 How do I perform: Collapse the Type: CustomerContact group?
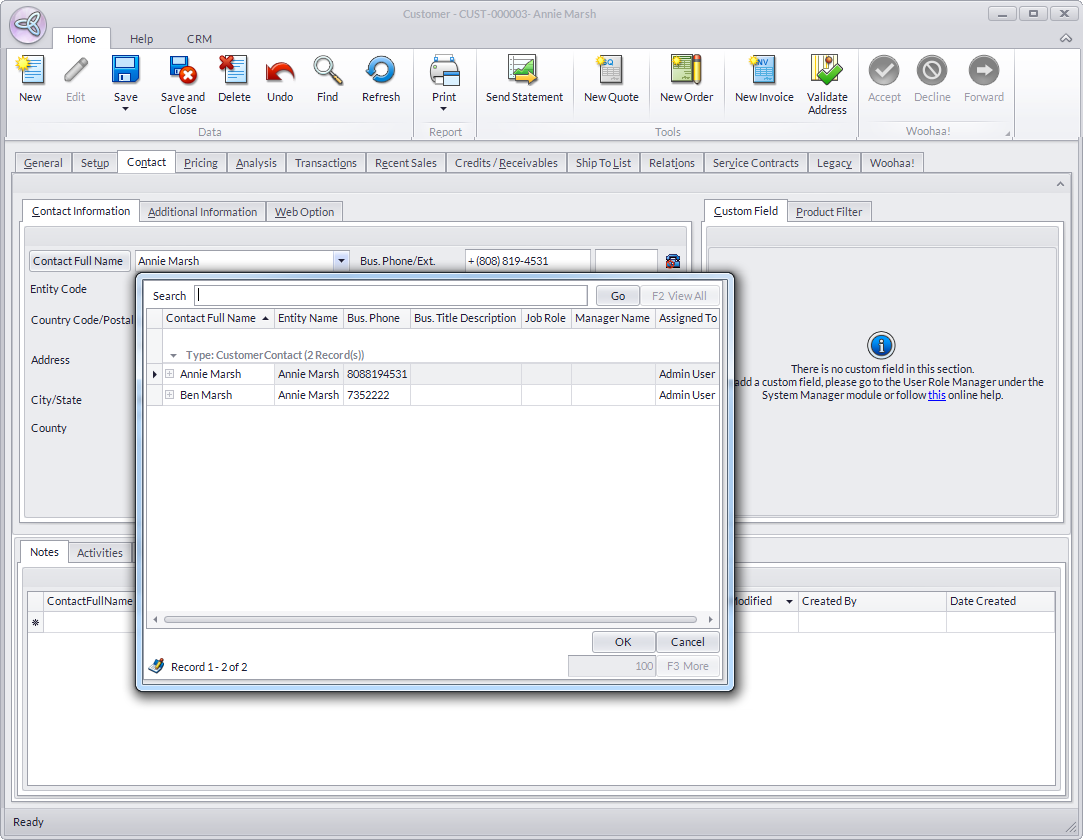[174, 355]
